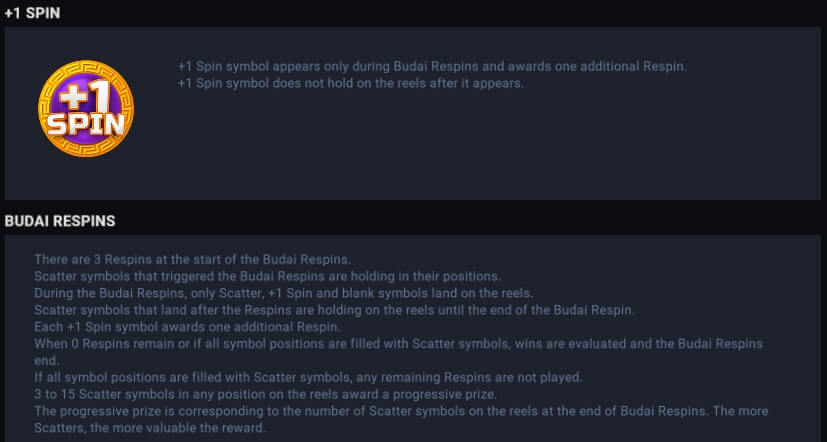827x442 pixels.
Task: Select the "+1 SPIN" section heading
Action: [32, 13]
